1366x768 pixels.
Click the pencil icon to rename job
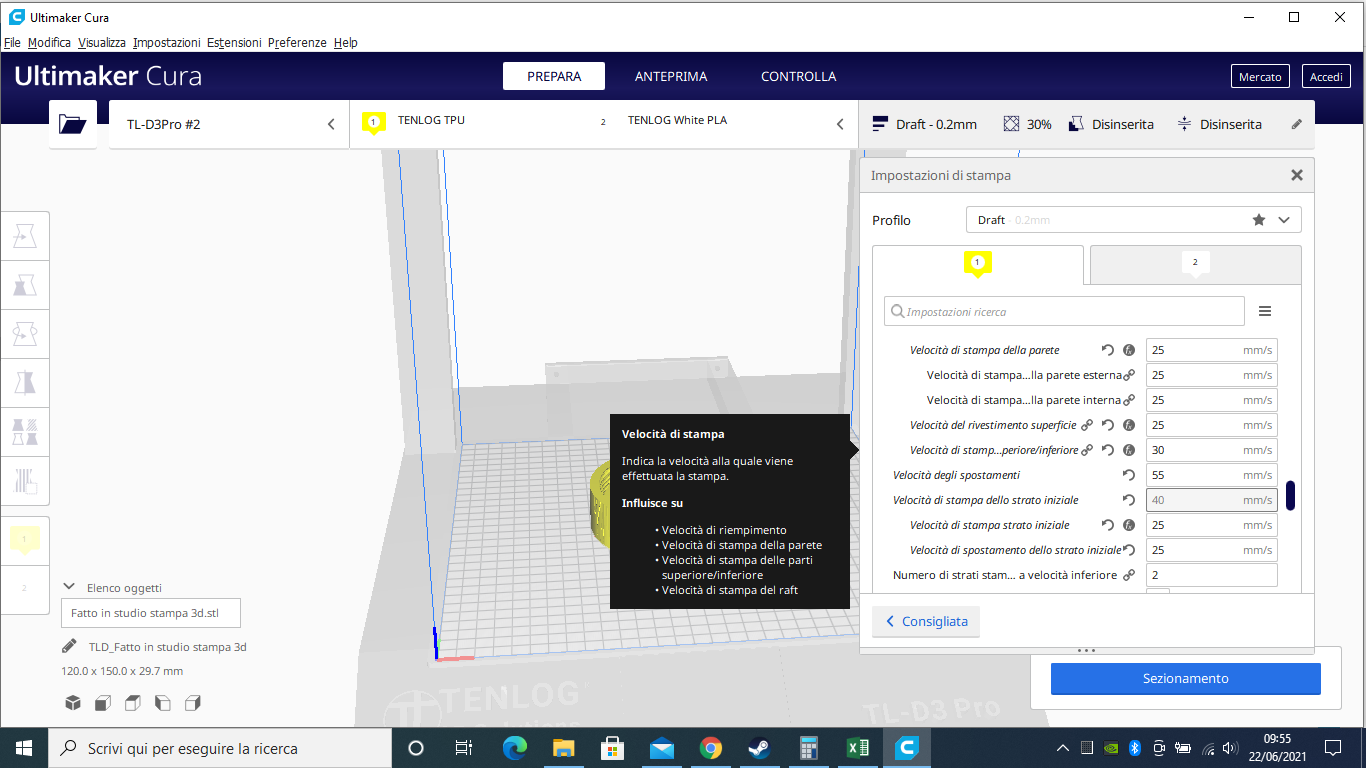pyautogui.click(x=69, y=647)
